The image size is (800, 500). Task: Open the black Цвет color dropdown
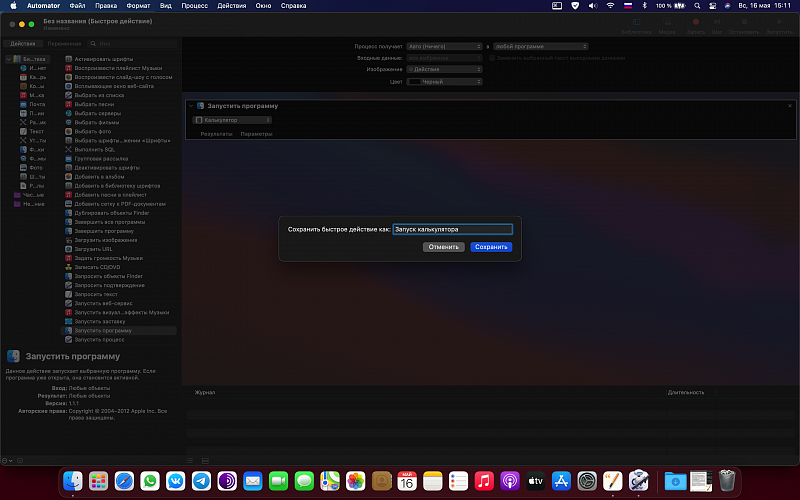pos(444,81)
